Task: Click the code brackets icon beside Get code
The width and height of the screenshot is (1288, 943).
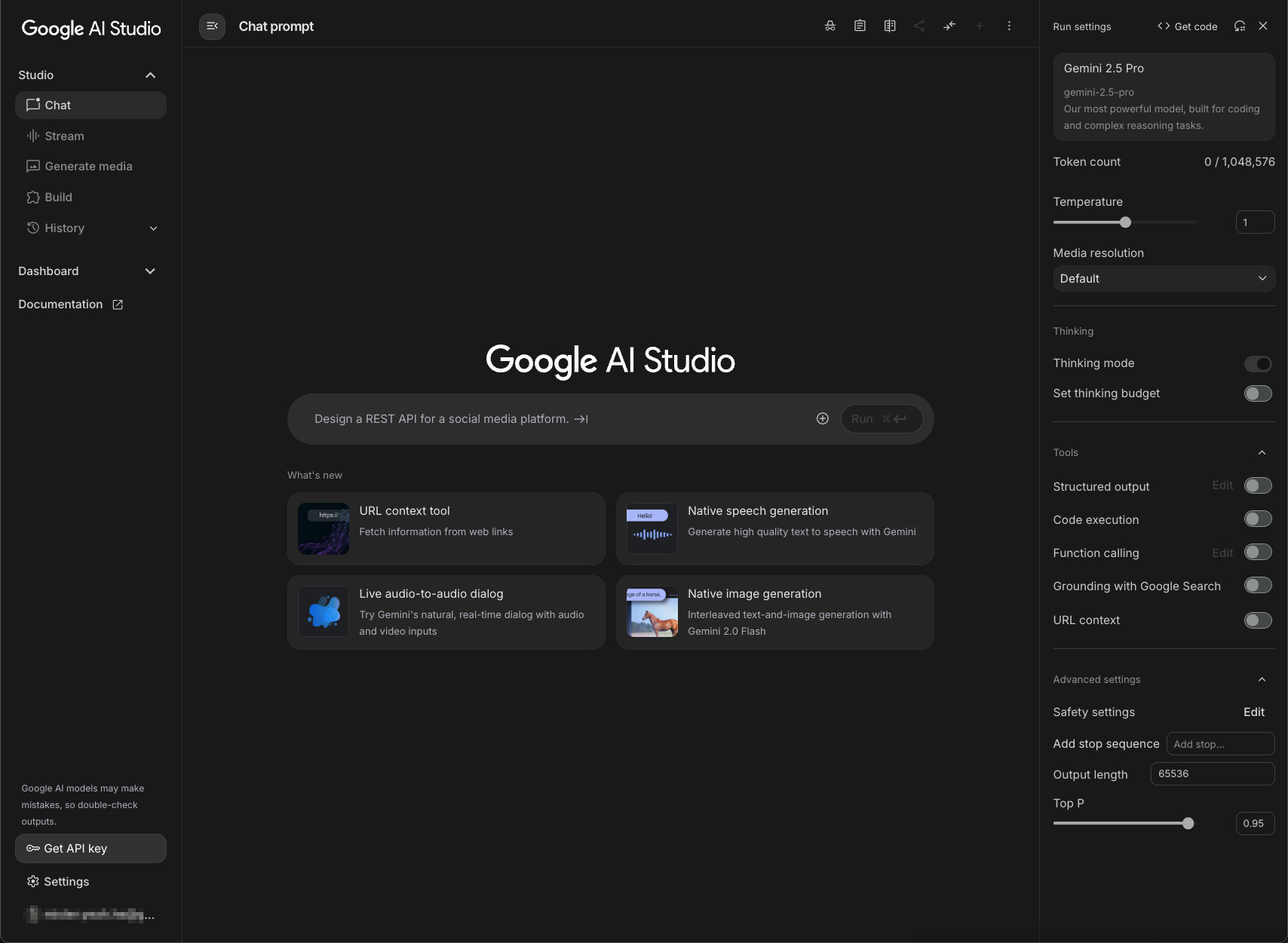Action: point(1164,26)
